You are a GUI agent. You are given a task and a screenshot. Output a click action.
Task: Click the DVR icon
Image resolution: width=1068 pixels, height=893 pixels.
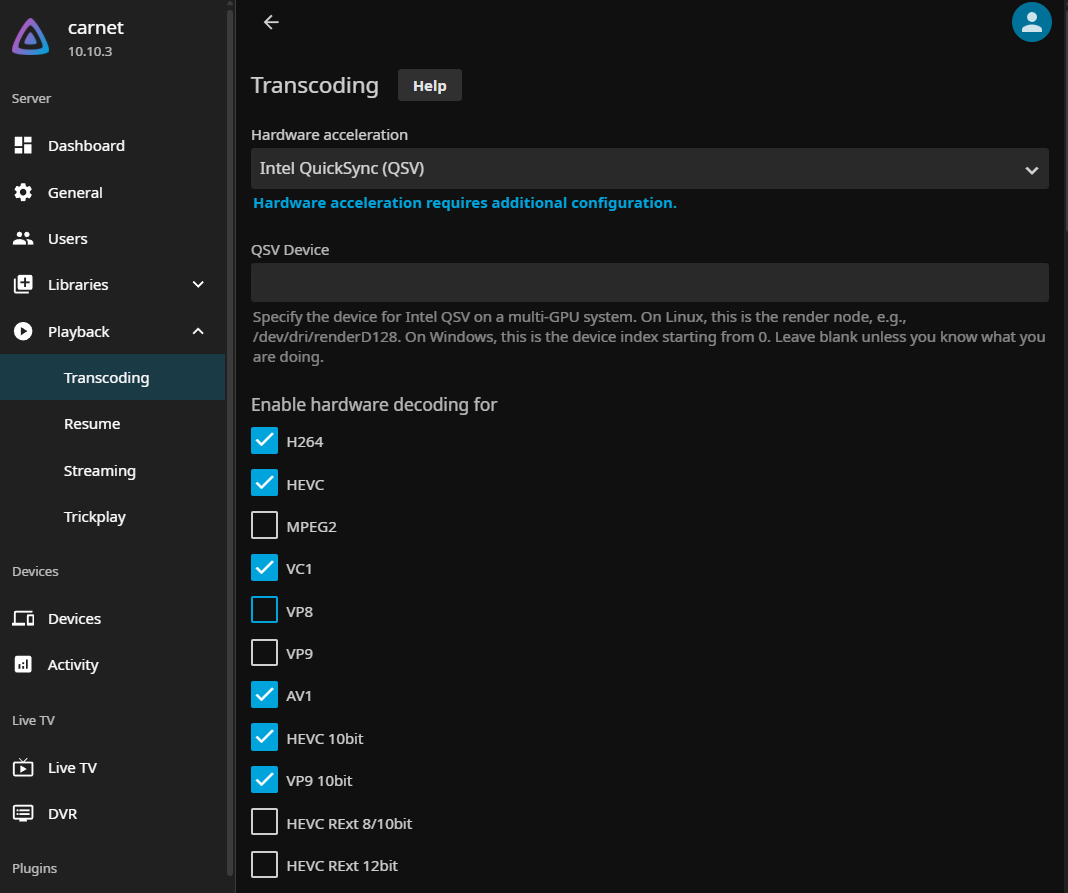(23, 813)
